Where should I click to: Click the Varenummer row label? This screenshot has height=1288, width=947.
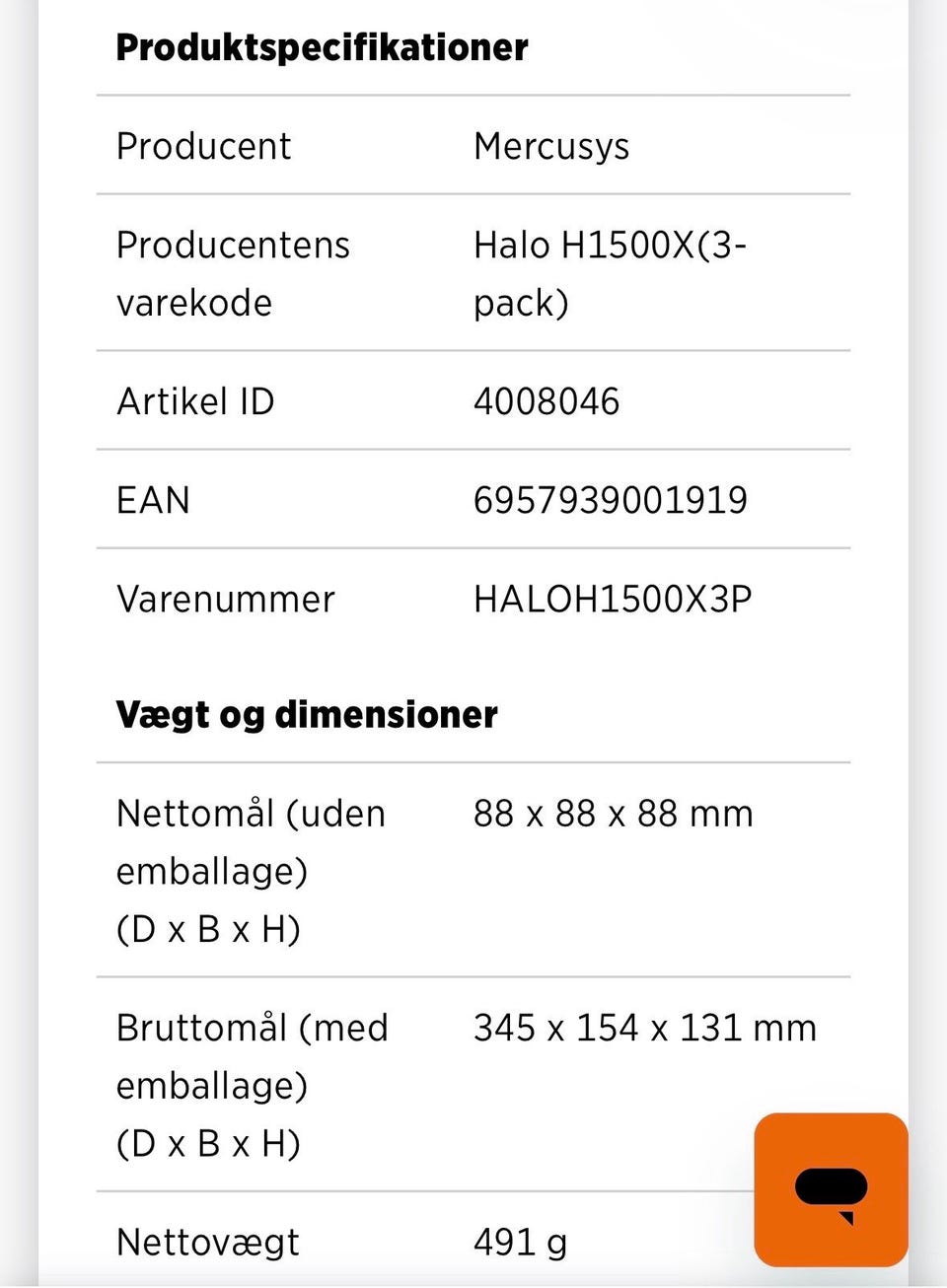click(x=226, y=599)
